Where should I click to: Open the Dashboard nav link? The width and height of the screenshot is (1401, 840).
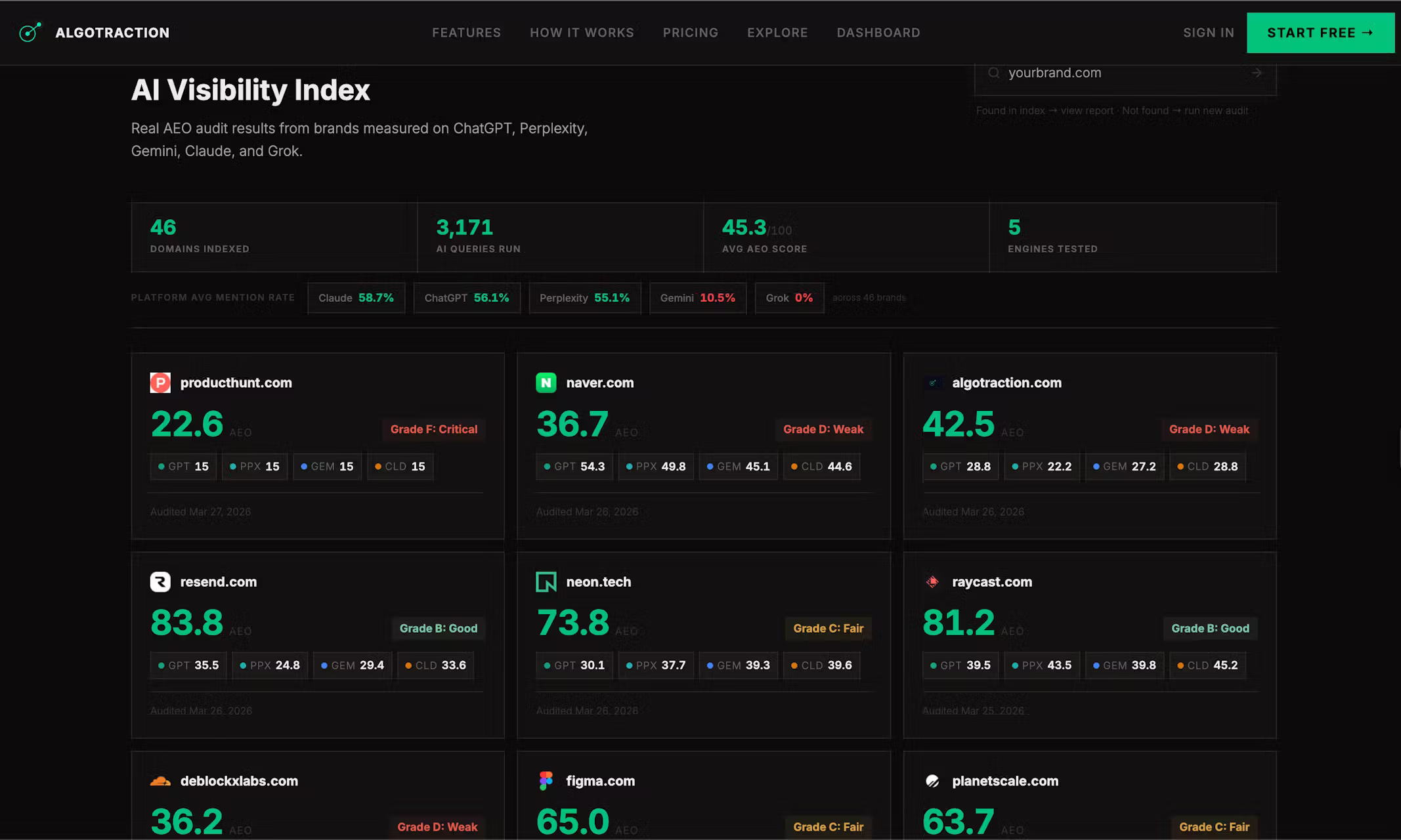[x=878, y=32]
